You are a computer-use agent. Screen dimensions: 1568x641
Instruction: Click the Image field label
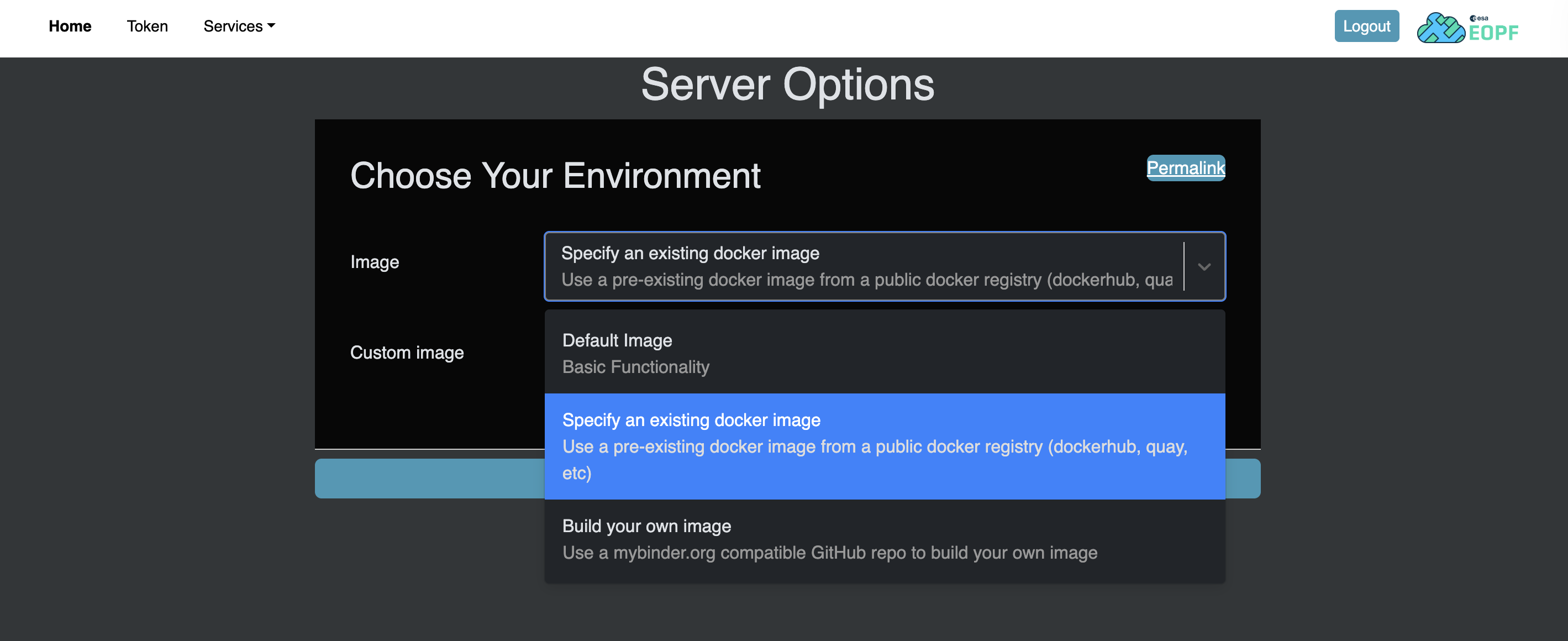point(375,262)
